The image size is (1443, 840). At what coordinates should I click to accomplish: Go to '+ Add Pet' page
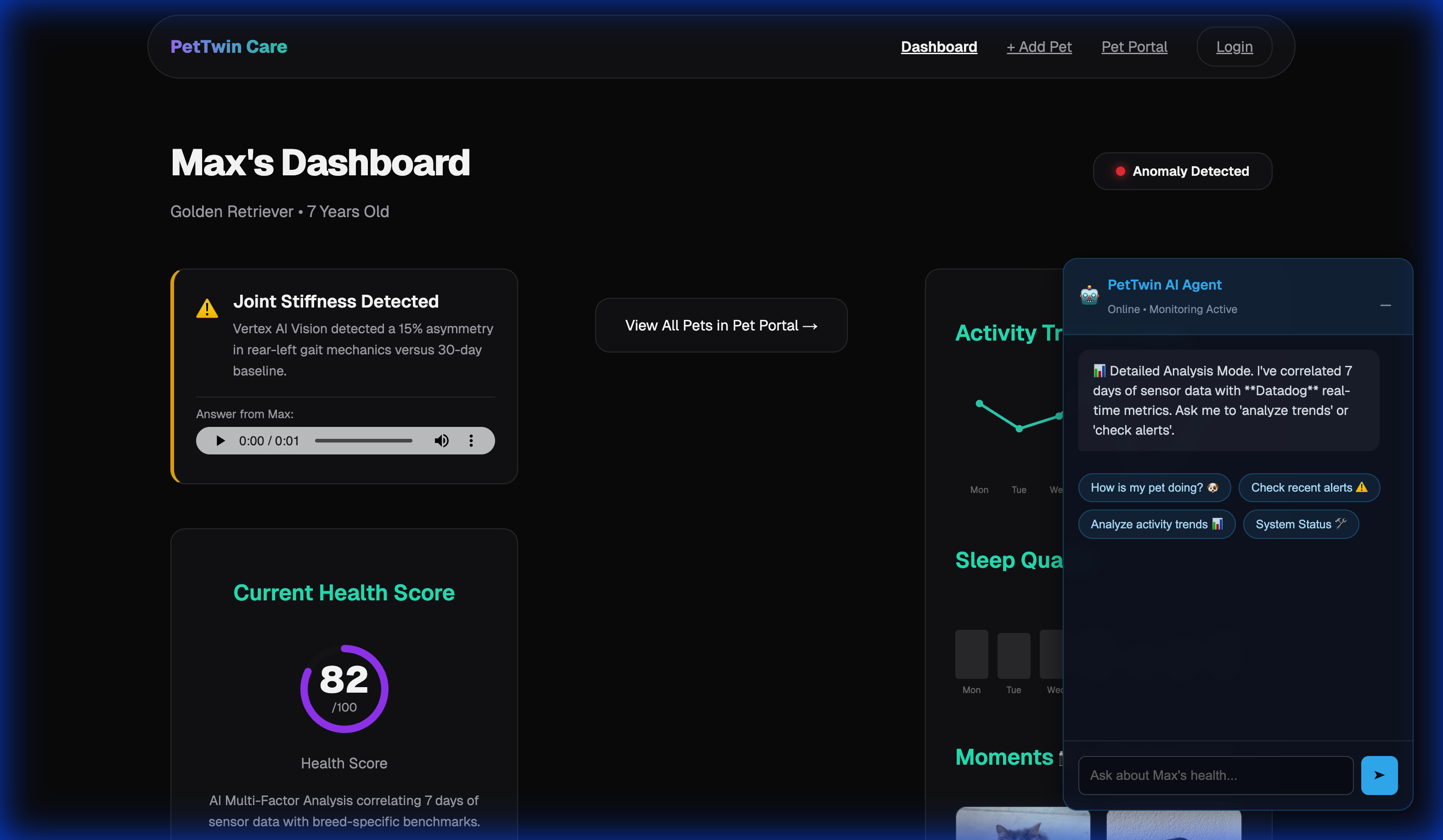point(1039,47)
